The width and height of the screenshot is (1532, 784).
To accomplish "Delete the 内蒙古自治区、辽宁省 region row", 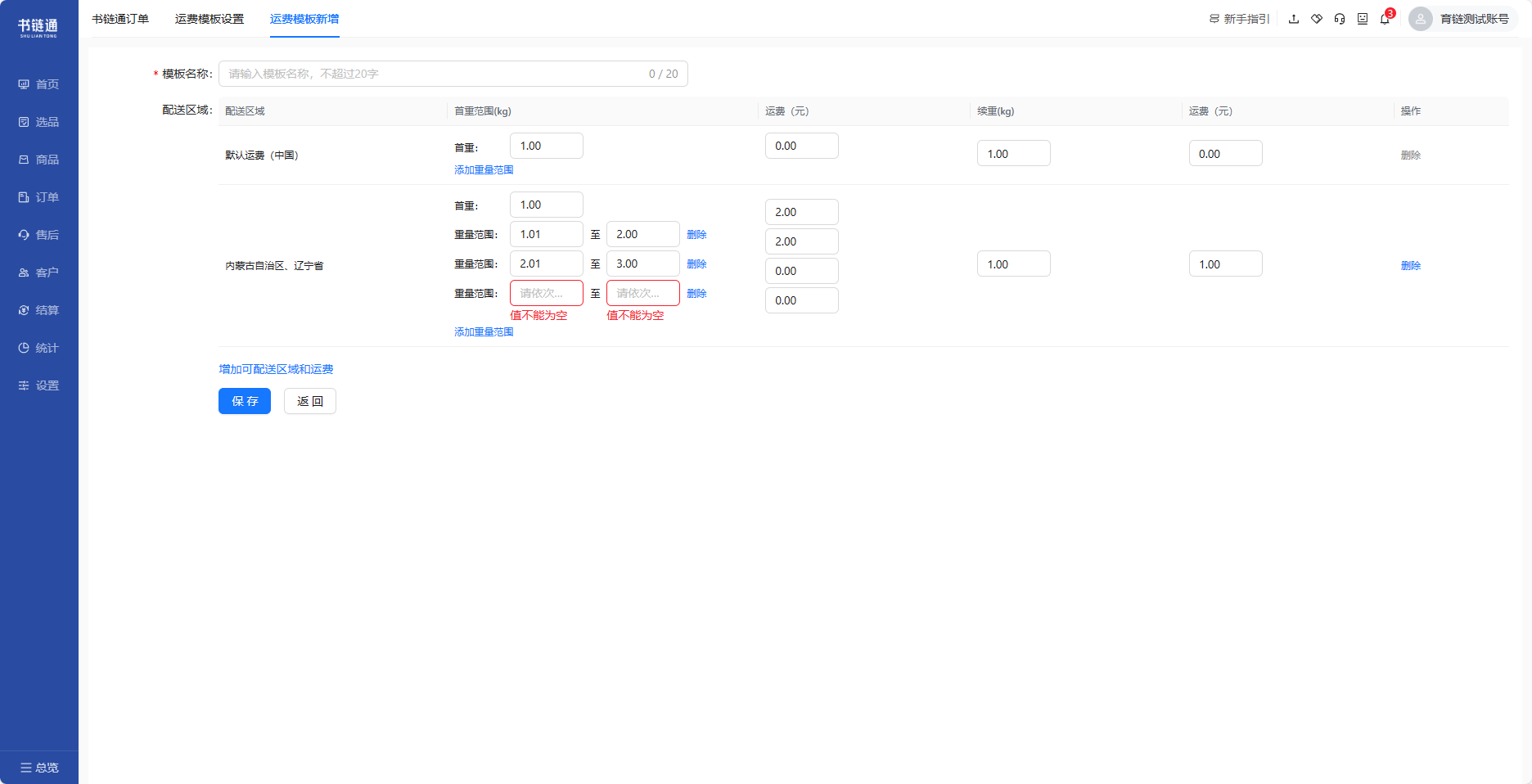I will pos(1411,266).
